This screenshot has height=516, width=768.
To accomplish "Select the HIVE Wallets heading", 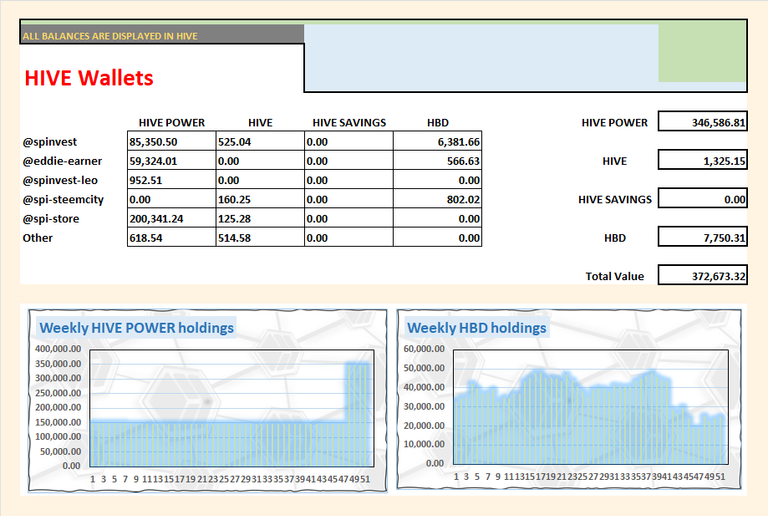I will [89, 77].
